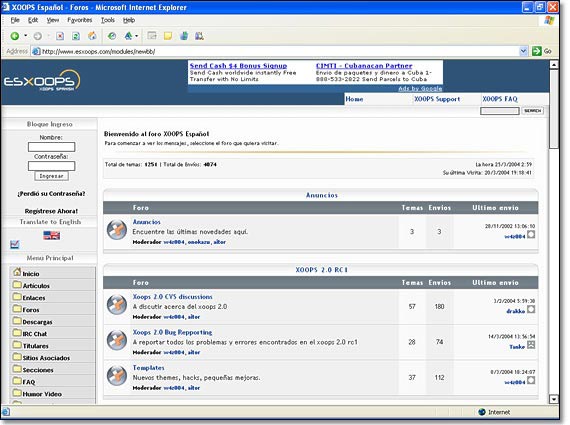The width and height of the screenshot is (570, 425).
Task: Click the last-post icon next to drakko
Action: coord(531,310)
